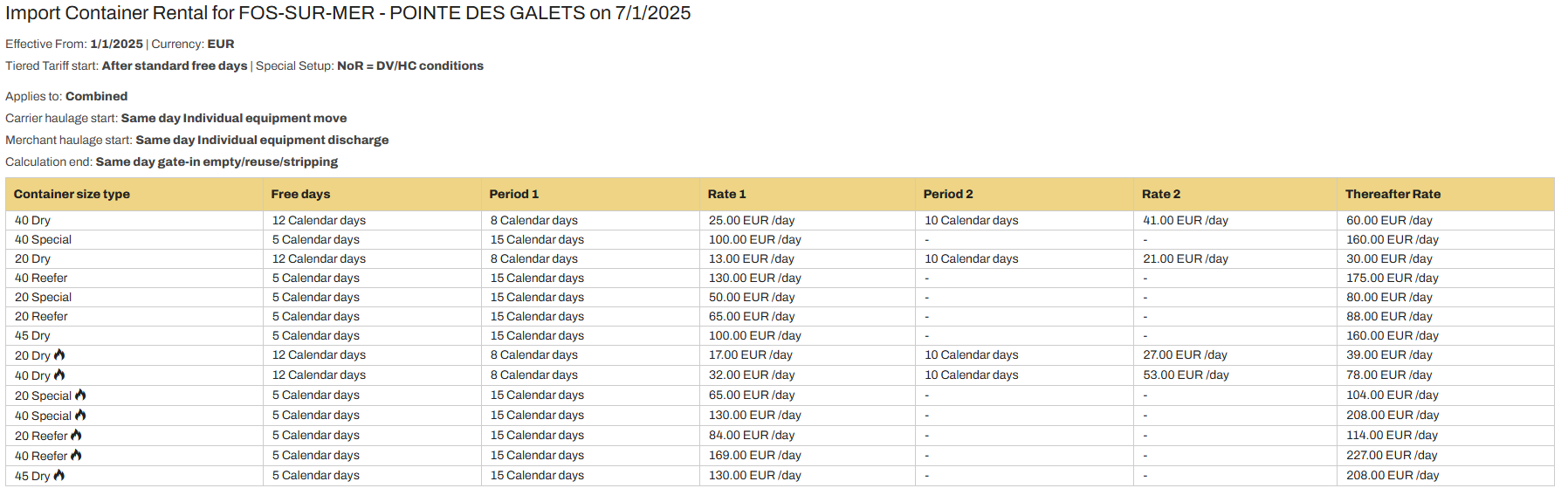Click the Period 2 column header

tap(948, 194)
